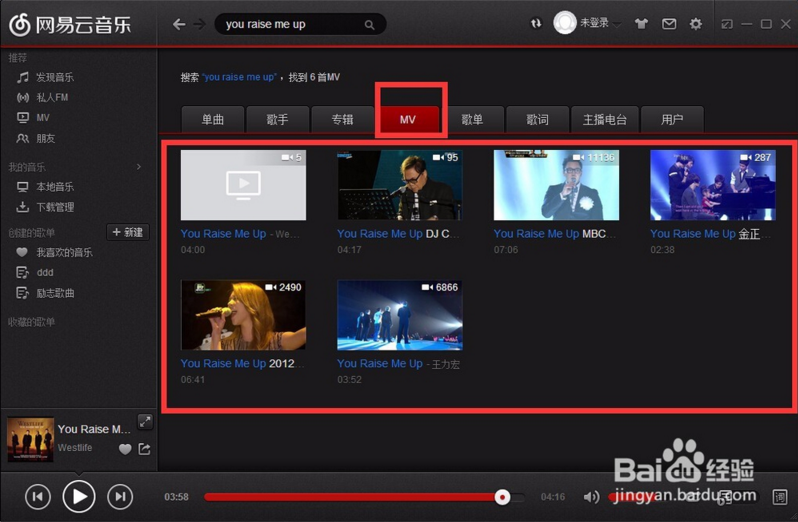
Task: Switch to mini mode icon
Action: tap(727, 24)
